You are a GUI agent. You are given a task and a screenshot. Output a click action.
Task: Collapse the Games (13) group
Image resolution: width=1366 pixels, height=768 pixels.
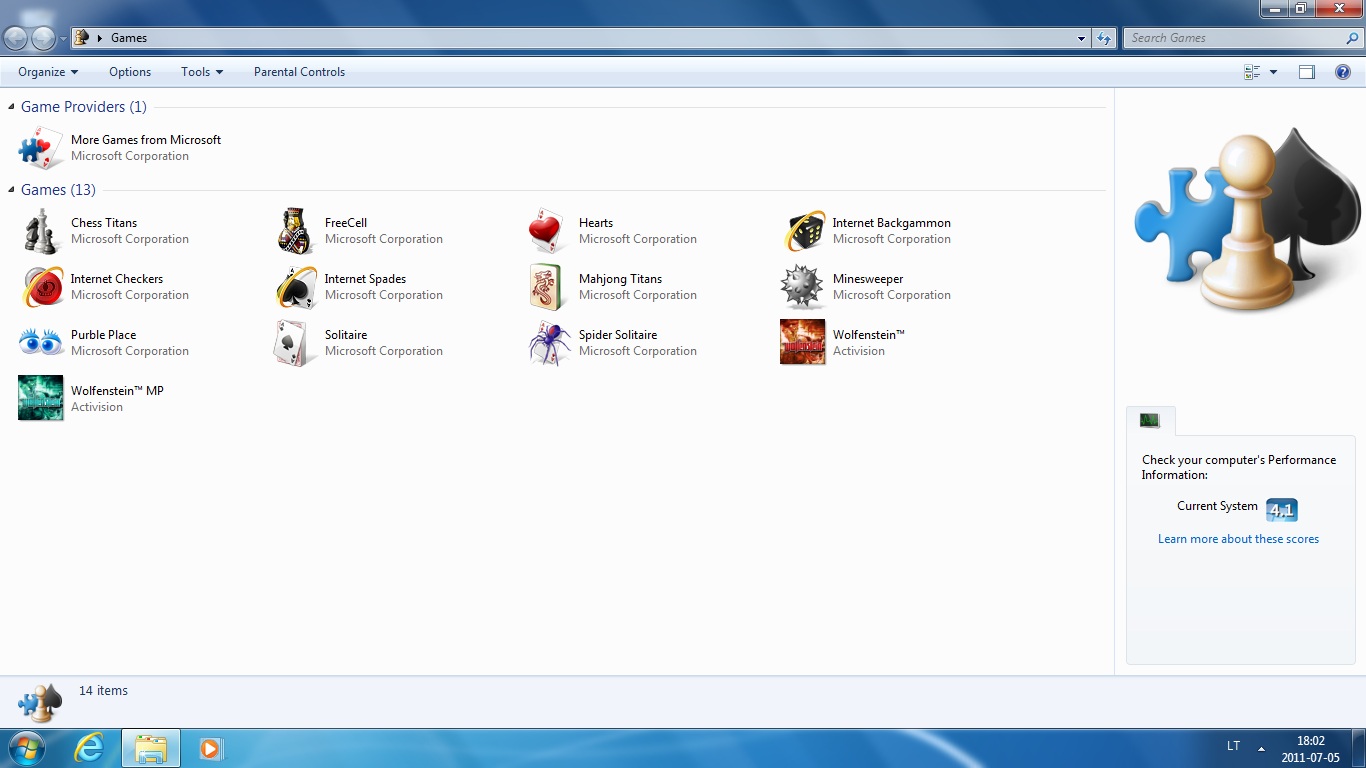click(x=12, y=190)
